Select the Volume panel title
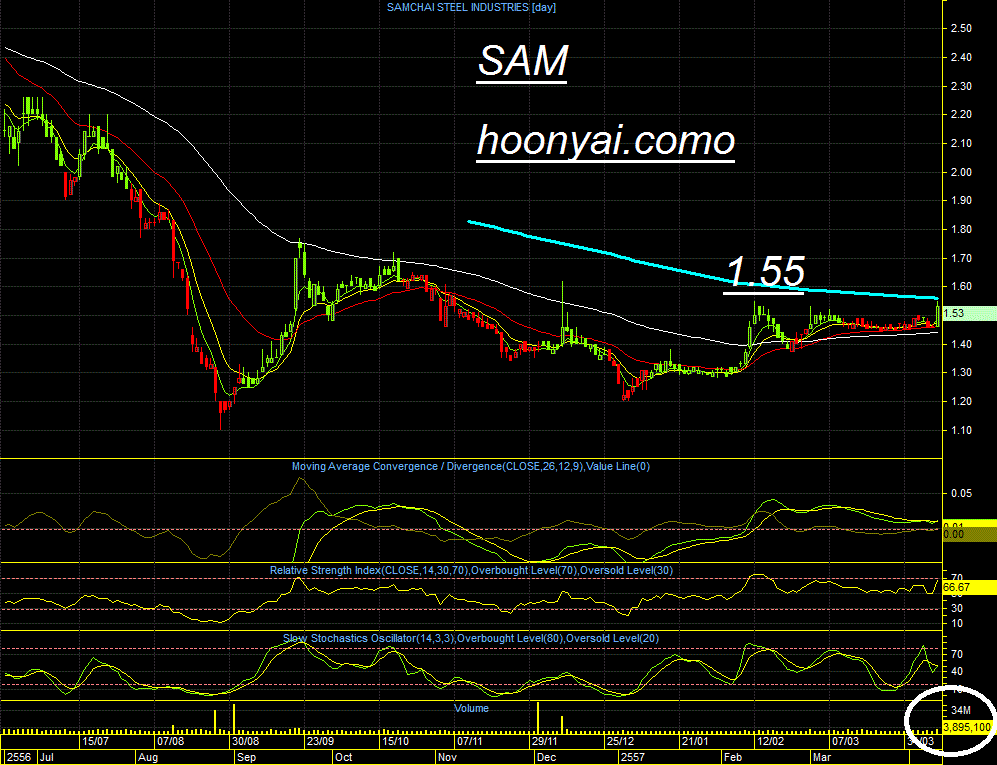Image resolution: width=997 pixels, height=765 pixels. (x=471, y=708)
